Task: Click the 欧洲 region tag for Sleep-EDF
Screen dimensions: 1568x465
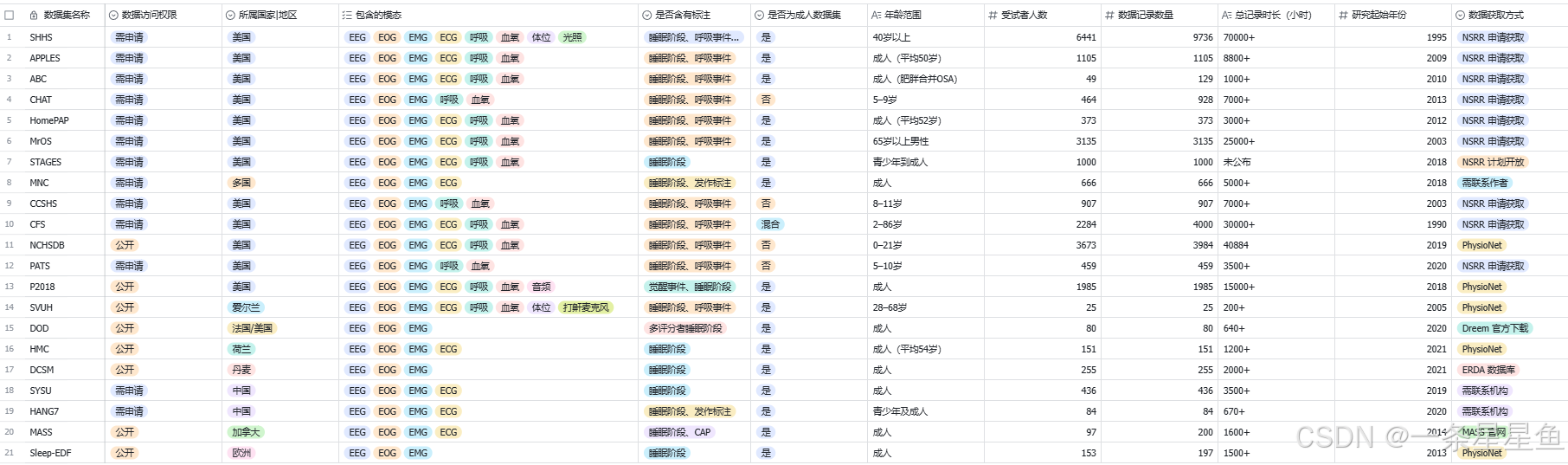Action: click(x=241, y=453)
